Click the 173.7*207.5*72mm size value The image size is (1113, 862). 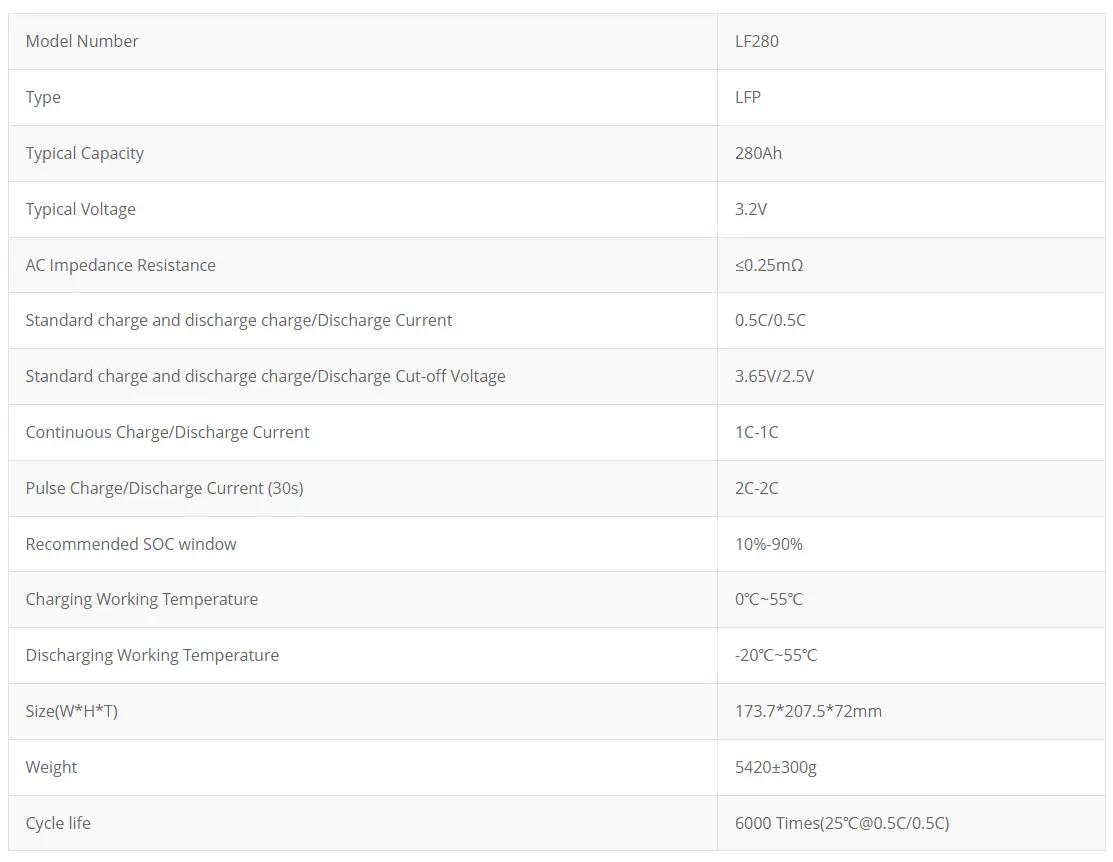coord(808,711)
